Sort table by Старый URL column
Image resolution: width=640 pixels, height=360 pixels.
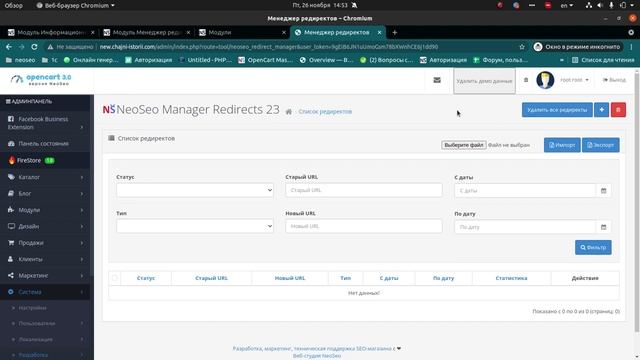tap(211, 278)
